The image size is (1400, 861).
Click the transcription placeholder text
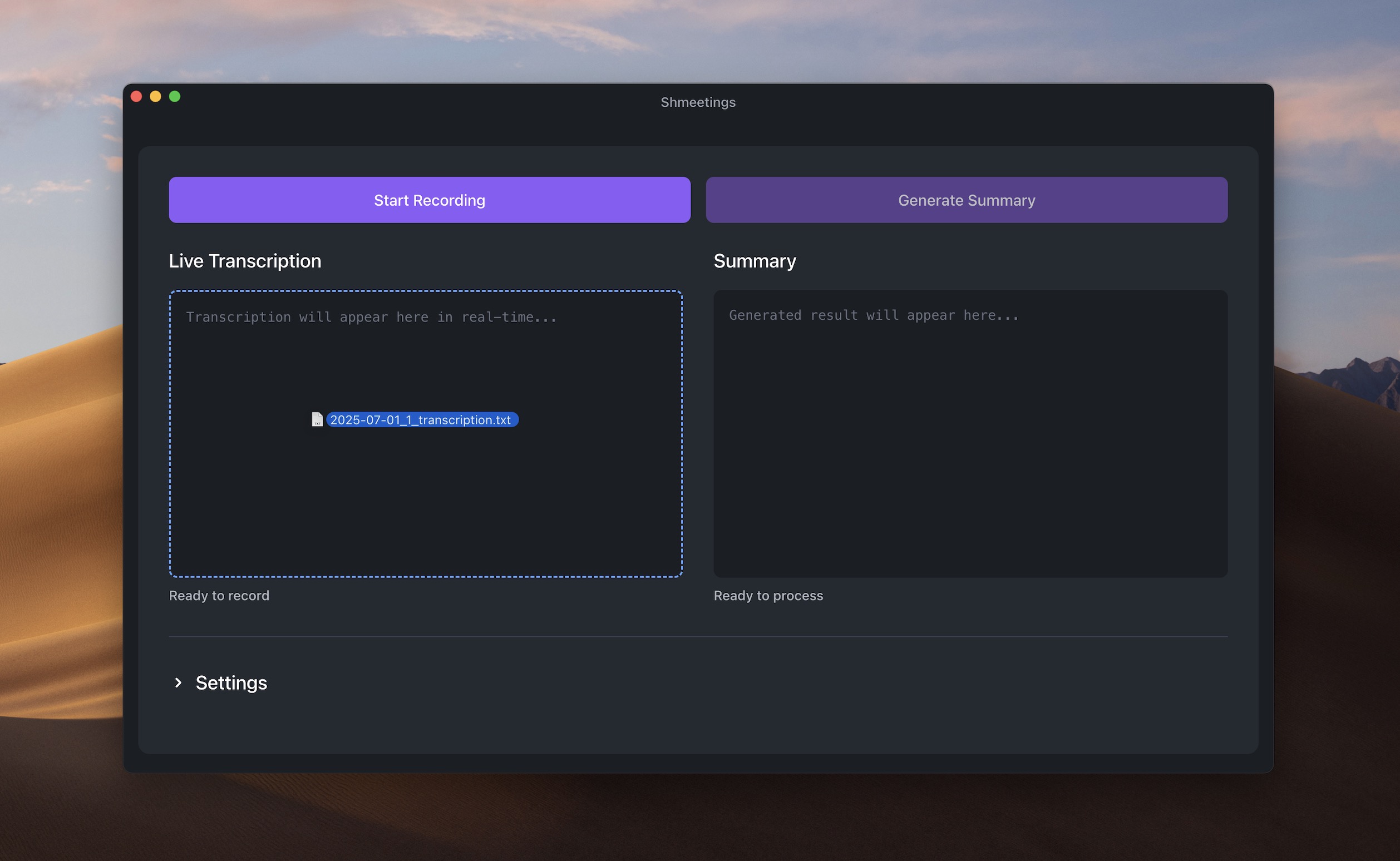click(x=371, y=316)
